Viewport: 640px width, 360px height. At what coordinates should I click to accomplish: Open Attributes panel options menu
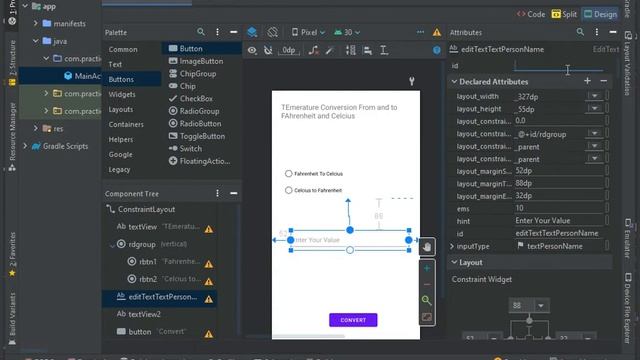(596, 32)
